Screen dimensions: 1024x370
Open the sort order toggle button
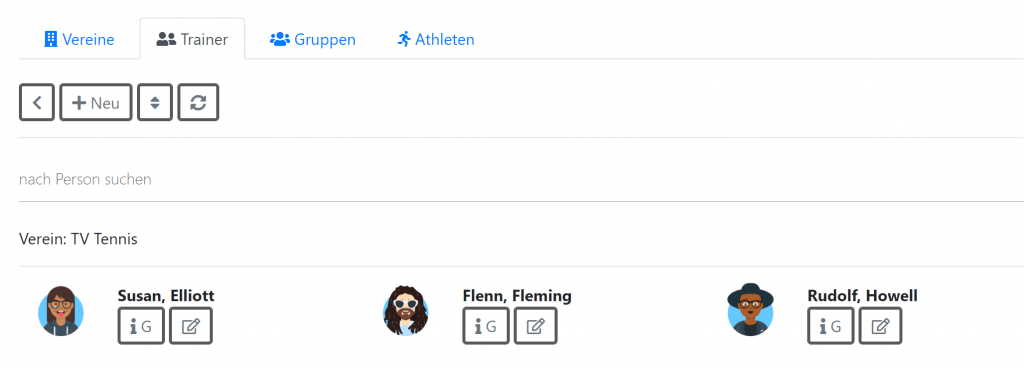pos(155,102)
